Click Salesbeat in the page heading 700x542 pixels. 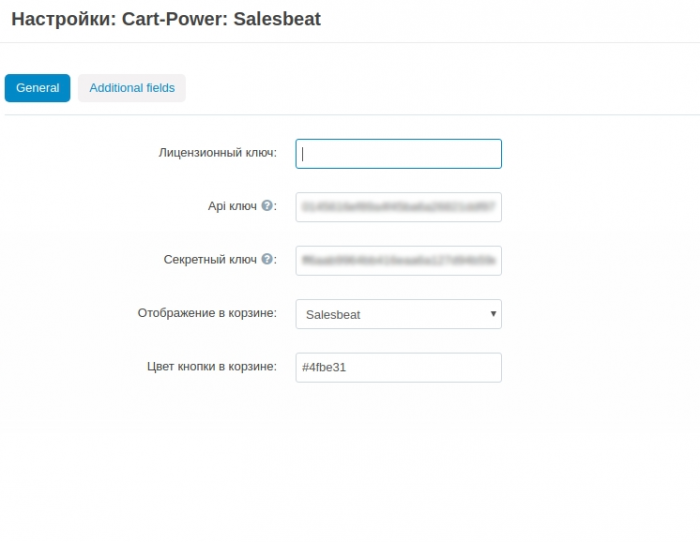[x=277, y=19]
